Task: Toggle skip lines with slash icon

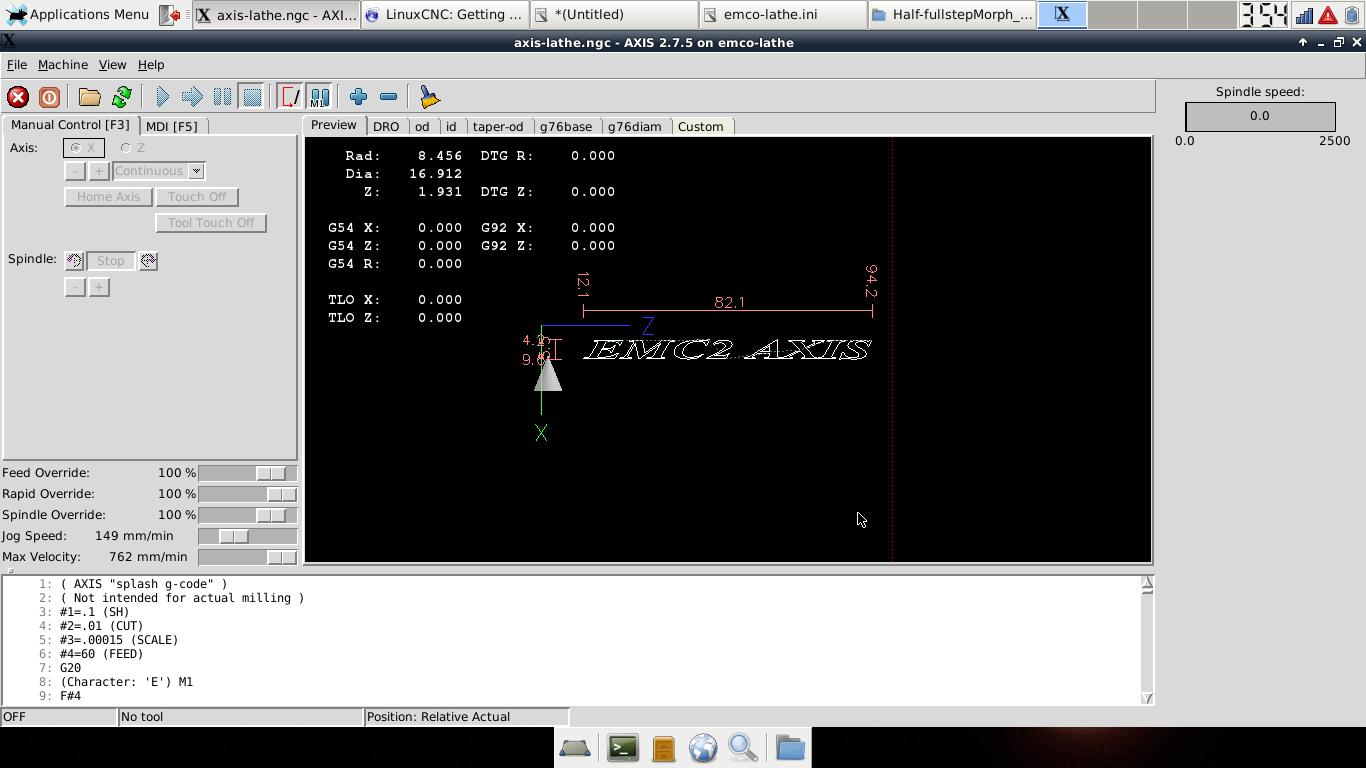Action: coord(290,97)
